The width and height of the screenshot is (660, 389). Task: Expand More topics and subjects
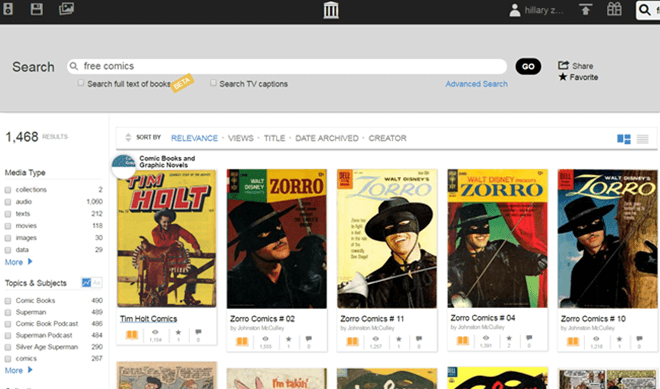click(19, 370)
